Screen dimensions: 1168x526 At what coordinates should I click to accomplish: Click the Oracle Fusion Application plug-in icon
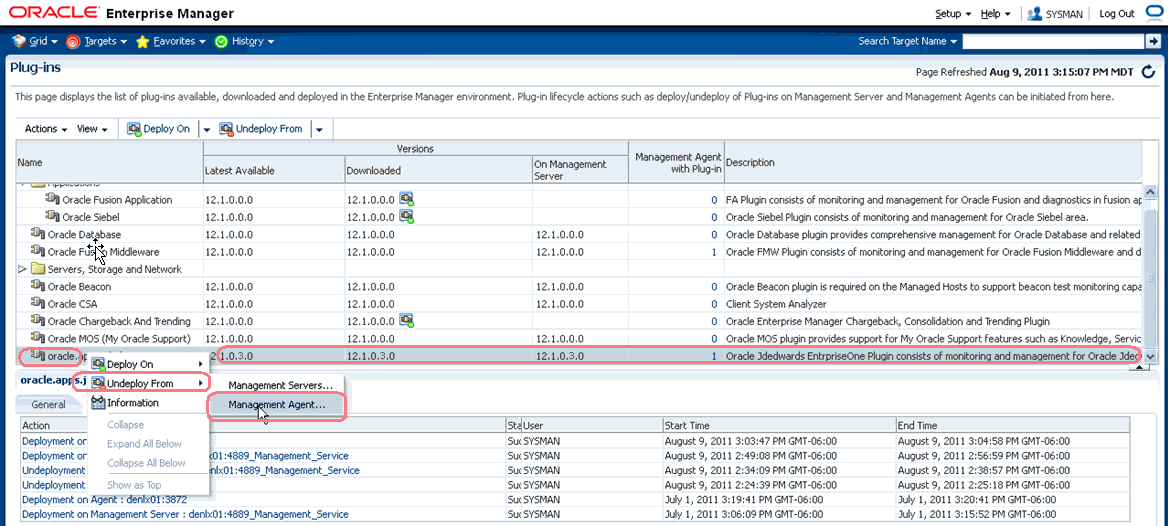(x=53, y=200)
